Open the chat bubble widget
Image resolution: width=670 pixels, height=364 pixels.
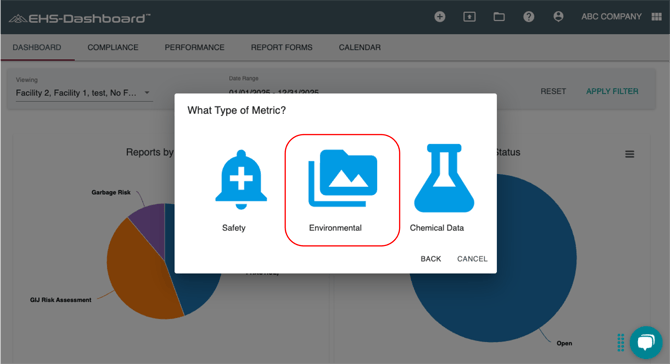coord(646,342)
